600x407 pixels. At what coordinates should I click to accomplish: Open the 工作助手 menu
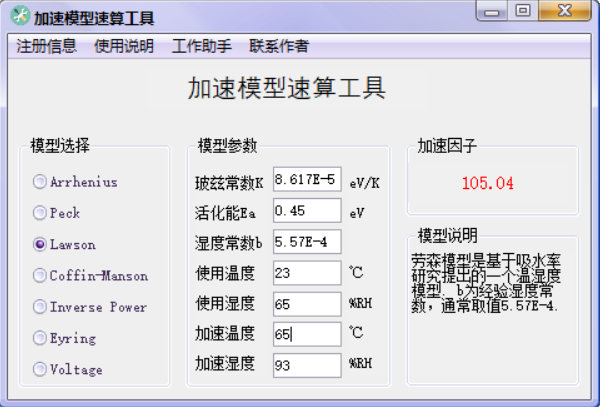(x=202, y=46)
